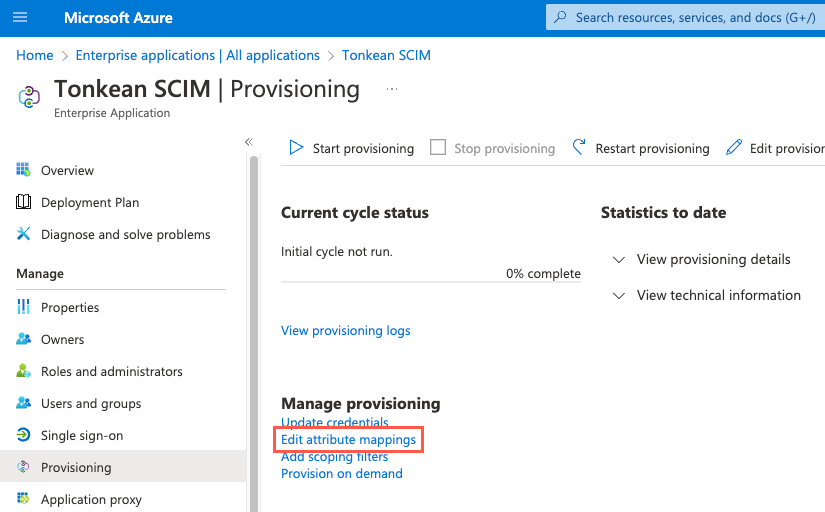Click the search magnifier icon
The height and width of the screenshot is (512, 825).
[560, 17]
